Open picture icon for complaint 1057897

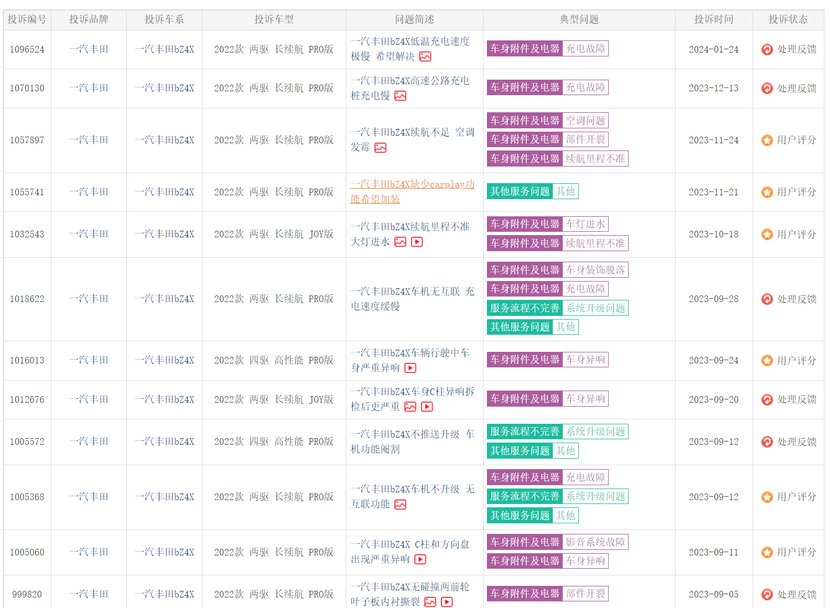click(381, 148)
